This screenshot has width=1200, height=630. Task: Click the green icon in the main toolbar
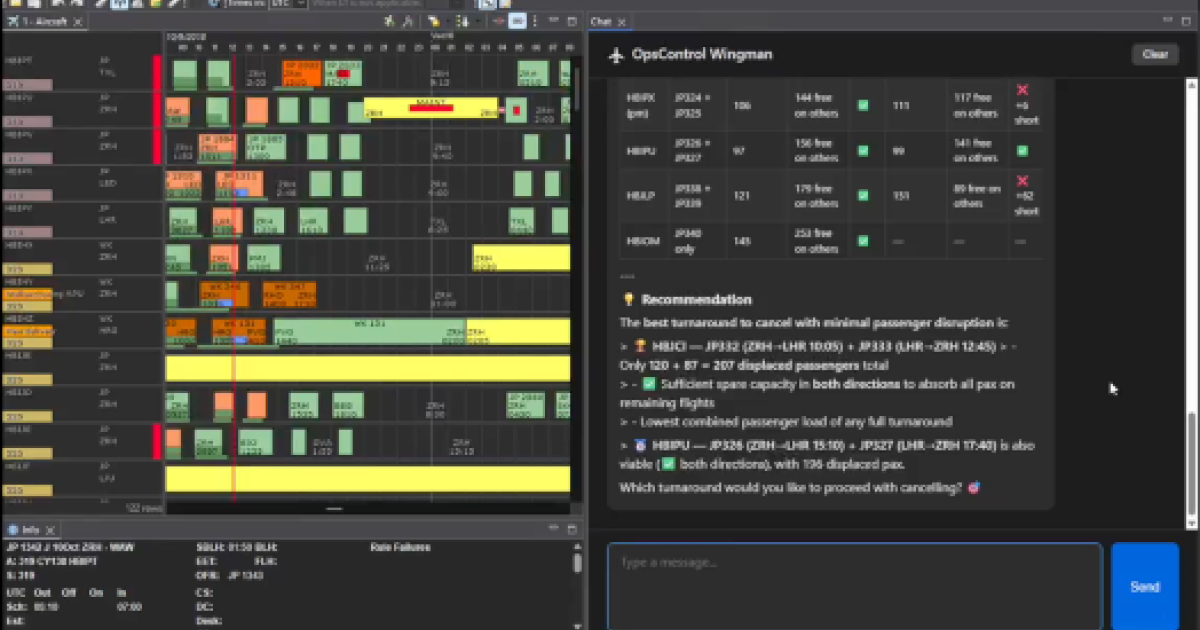click(x=156, y=4)
